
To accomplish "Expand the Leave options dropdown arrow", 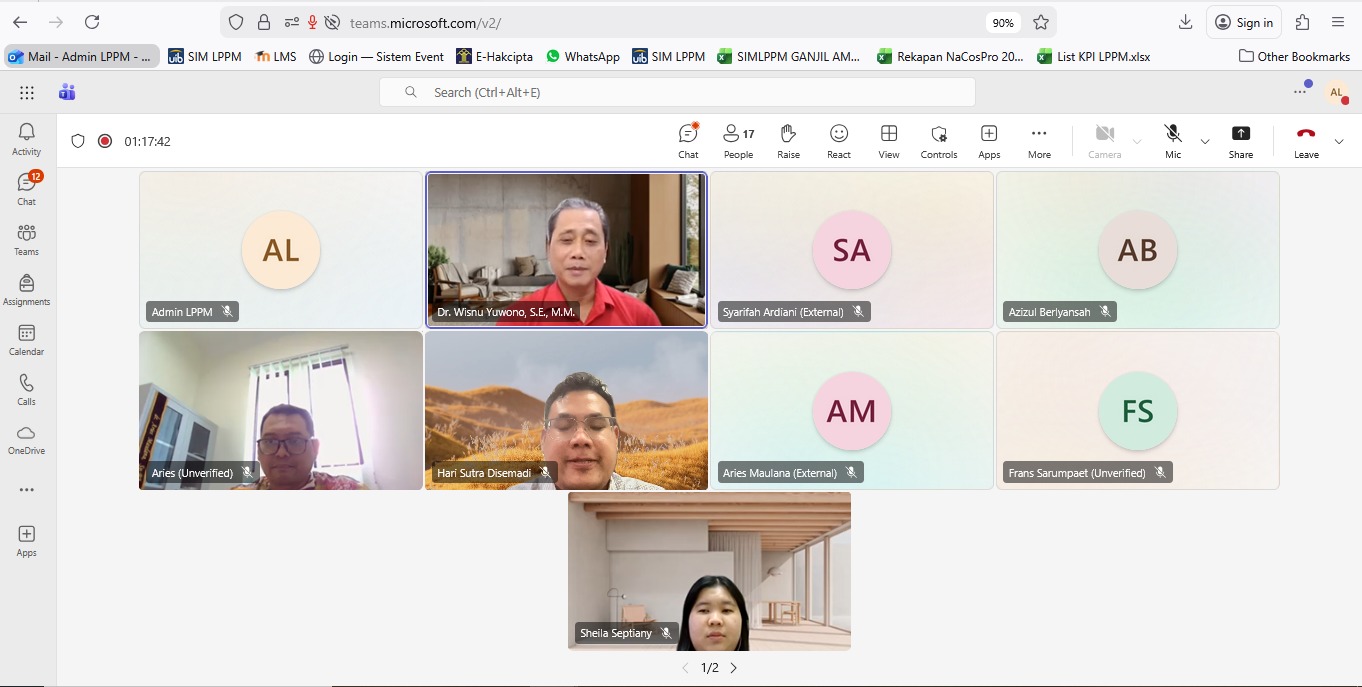I will (1339, 141).
